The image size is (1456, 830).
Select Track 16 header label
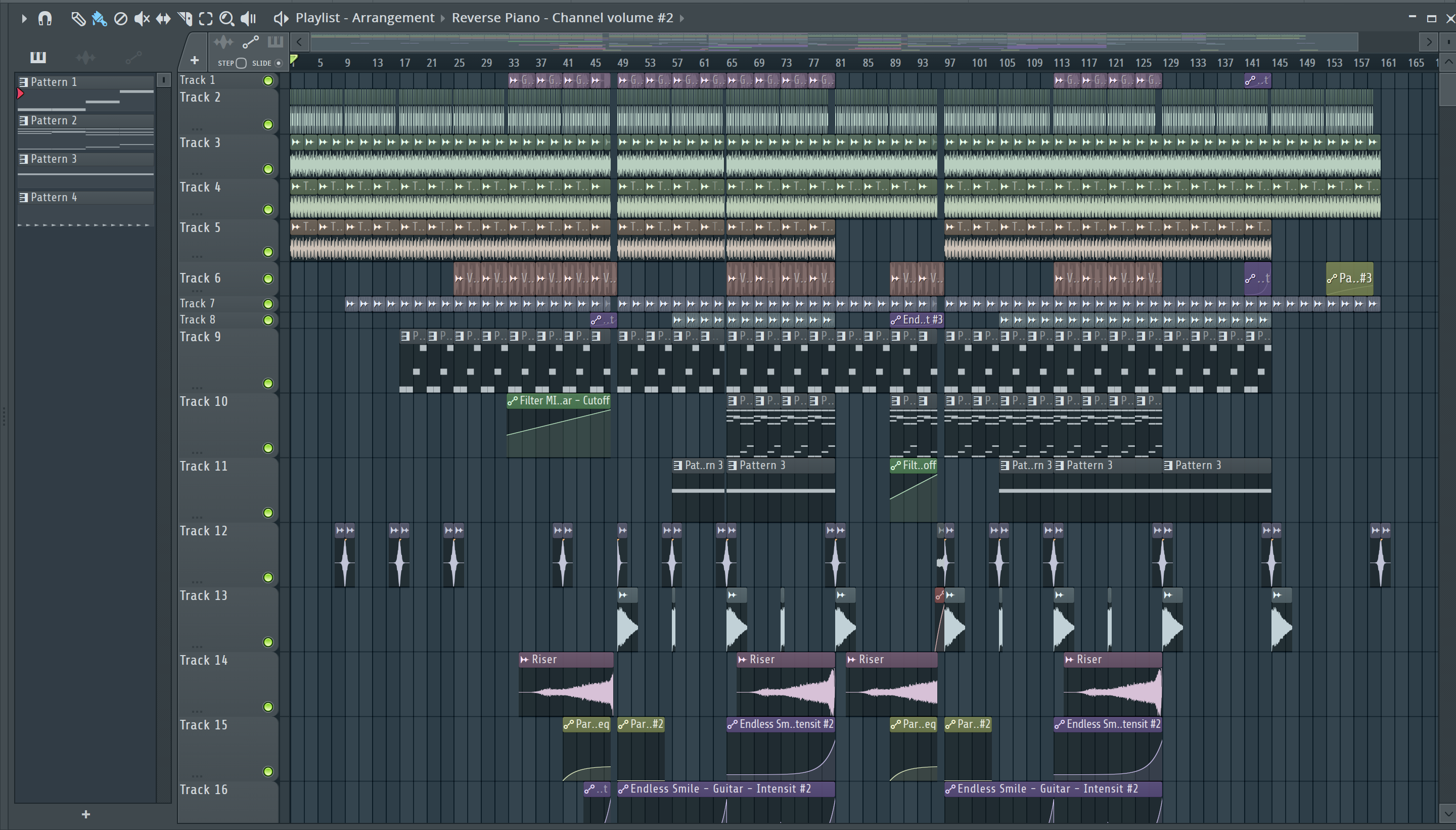204,790
